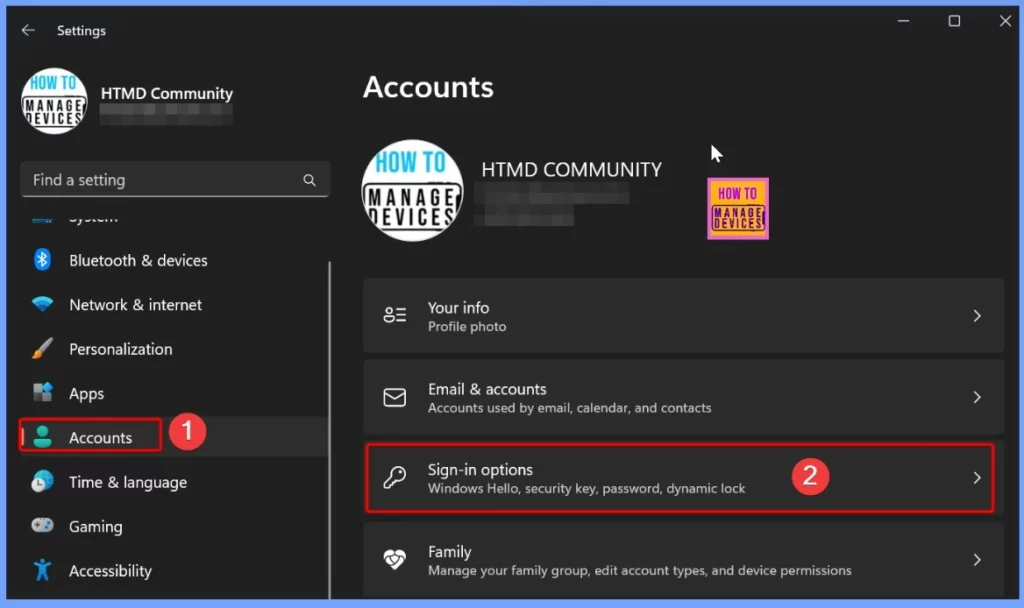
Task: Click the pink How To Manage Devices logo
Action: pos(738,209)
